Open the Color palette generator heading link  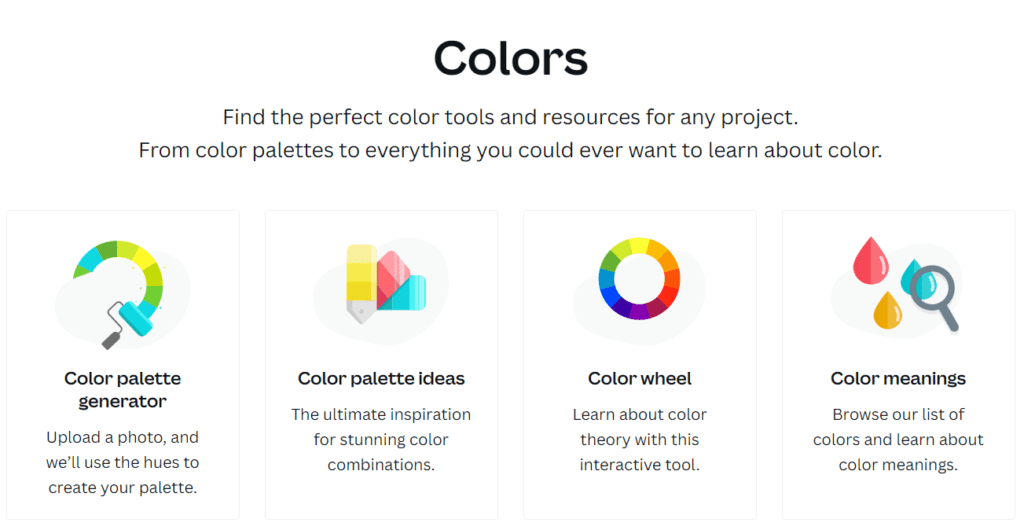123,390
